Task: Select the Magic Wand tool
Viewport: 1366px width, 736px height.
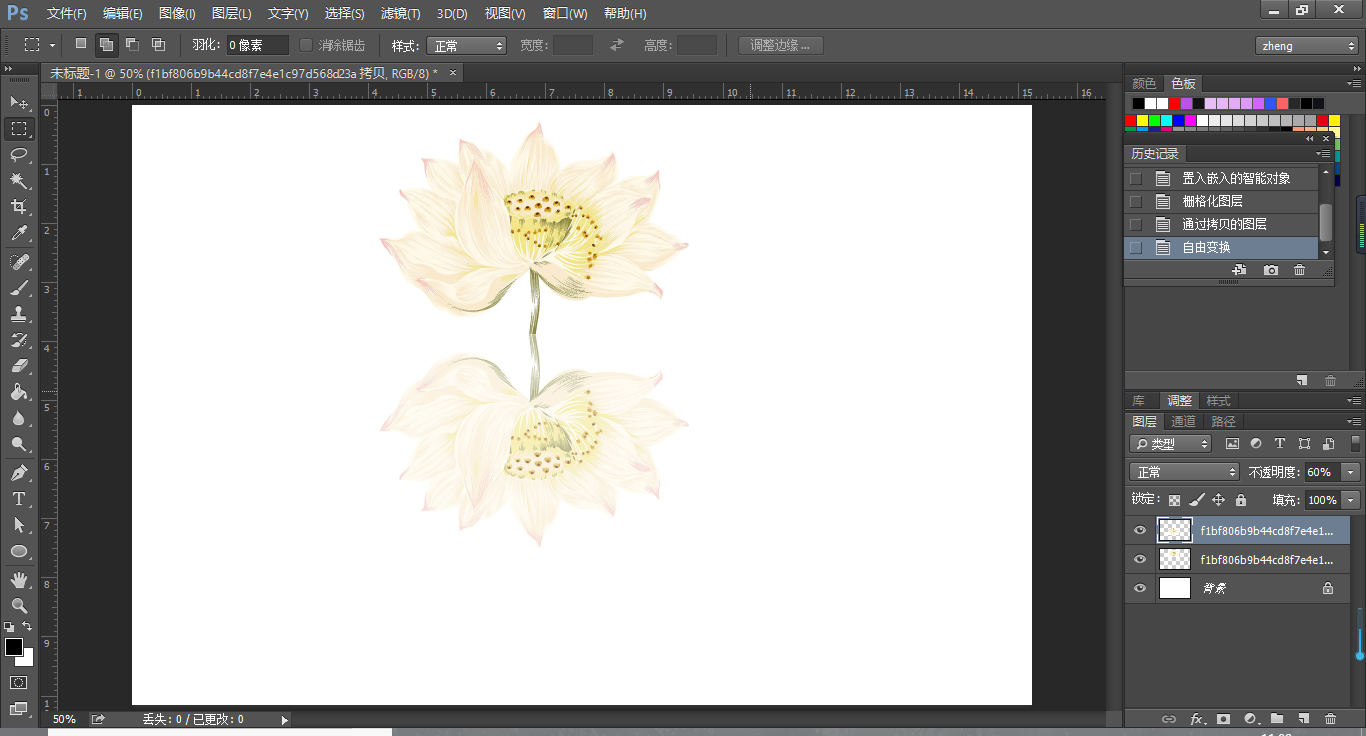Action: coord(19,180)
